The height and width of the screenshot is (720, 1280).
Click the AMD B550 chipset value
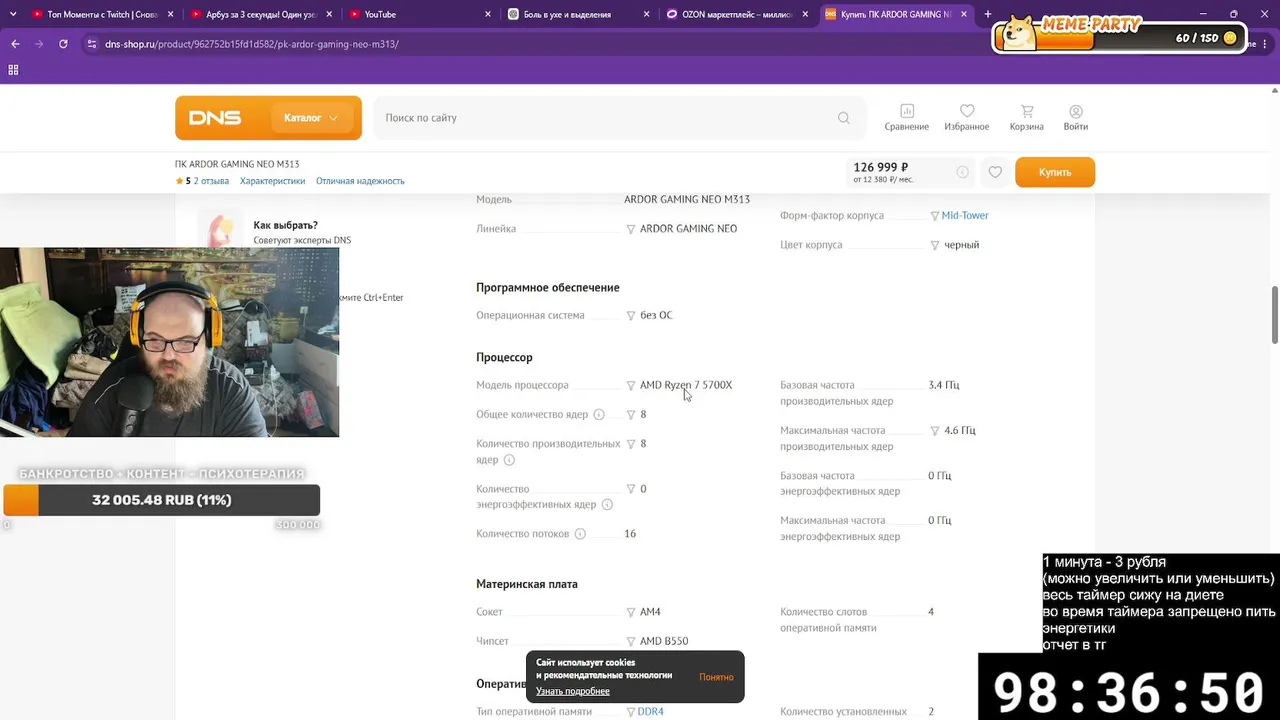pyautogui.click(x=664, y=641)
